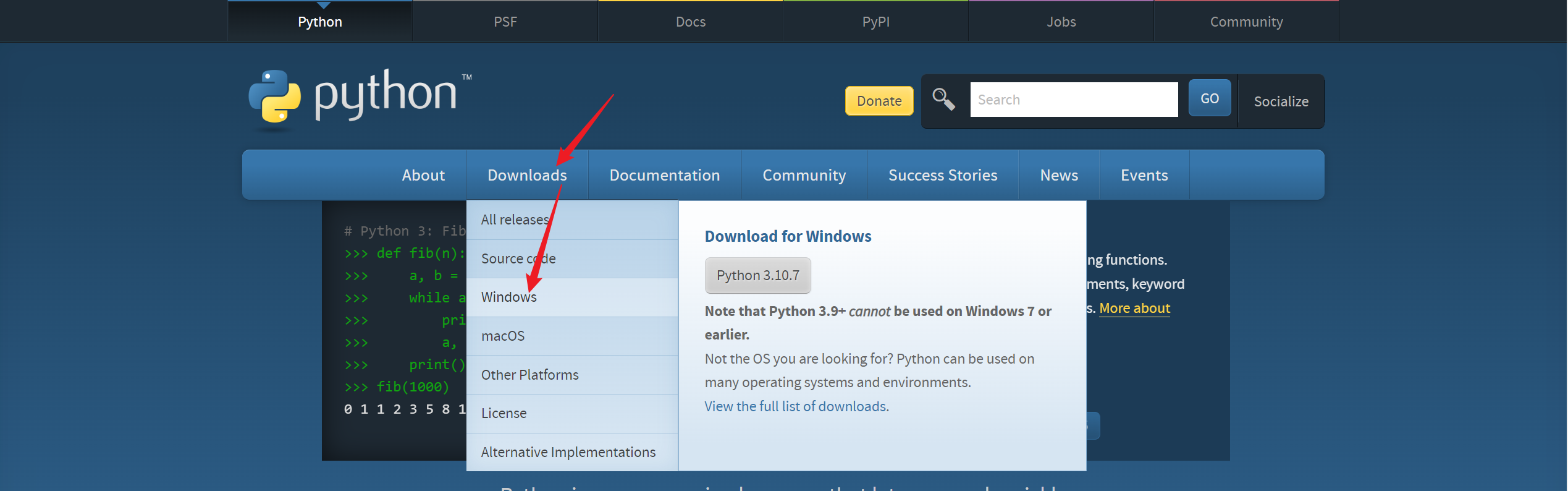Screen dimensions: 1568x491
Task: Select Windows from the Downloads dropdown
Action: click(509, 297)
